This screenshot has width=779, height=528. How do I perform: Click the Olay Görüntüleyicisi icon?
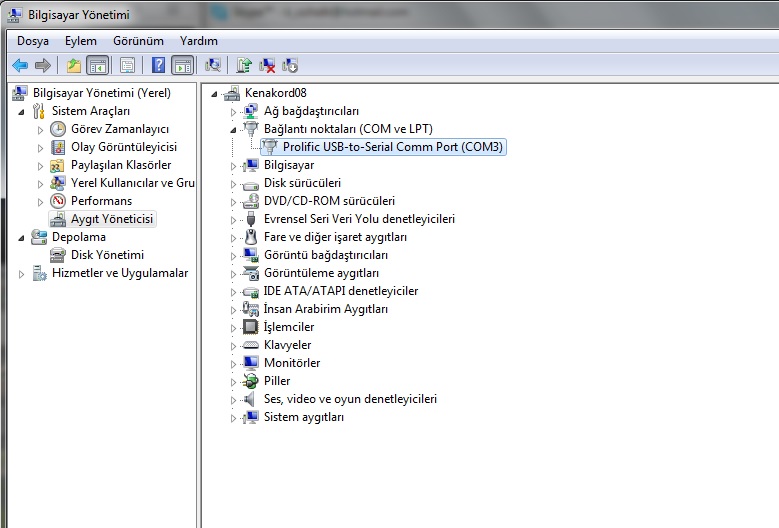tap(58, 147)
